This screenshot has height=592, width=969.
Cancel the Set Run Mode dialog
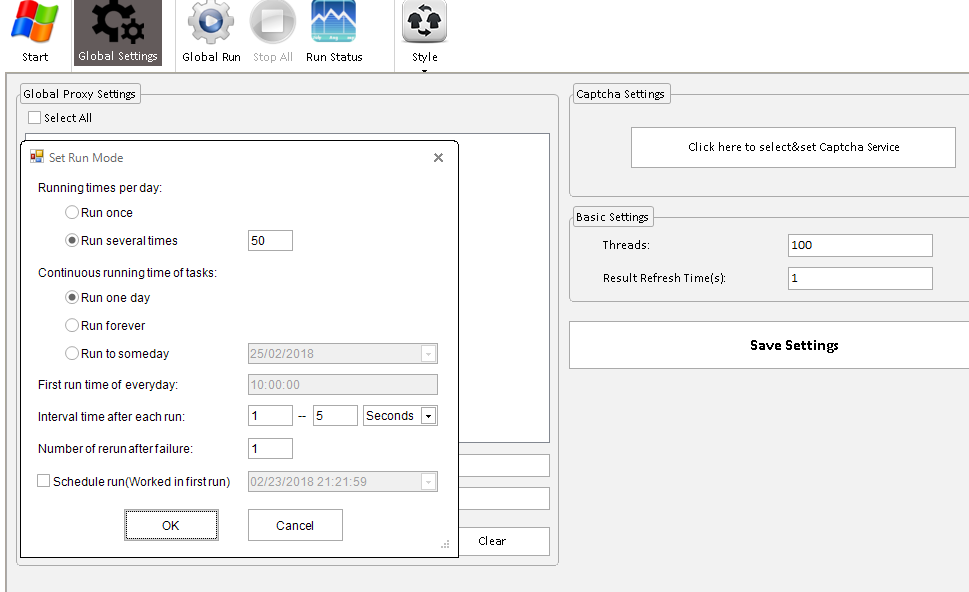tap(295, 525)
